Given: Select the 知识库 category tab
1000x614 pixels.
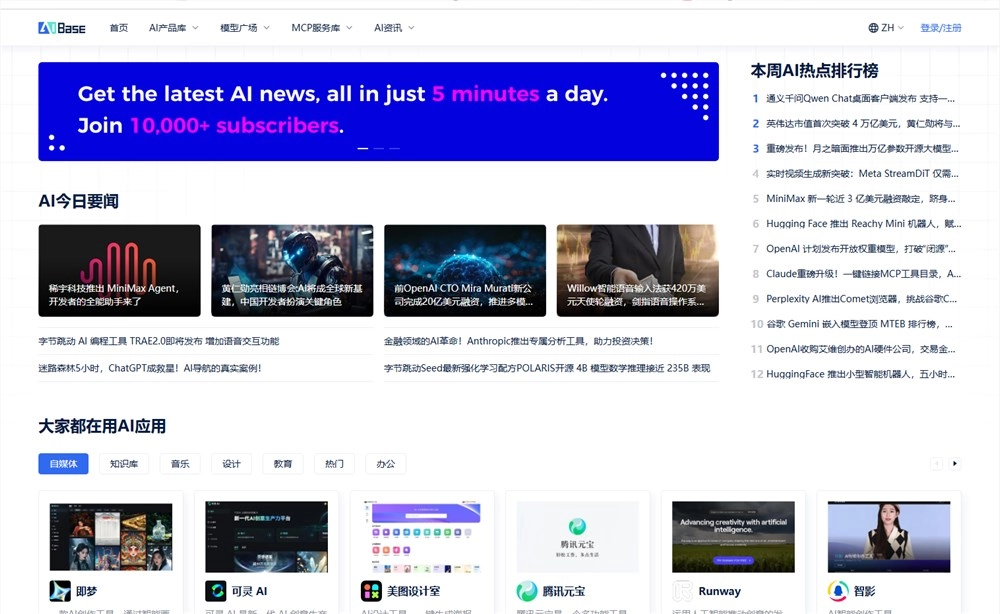Looking at the screenshot, I should point(124,464).
